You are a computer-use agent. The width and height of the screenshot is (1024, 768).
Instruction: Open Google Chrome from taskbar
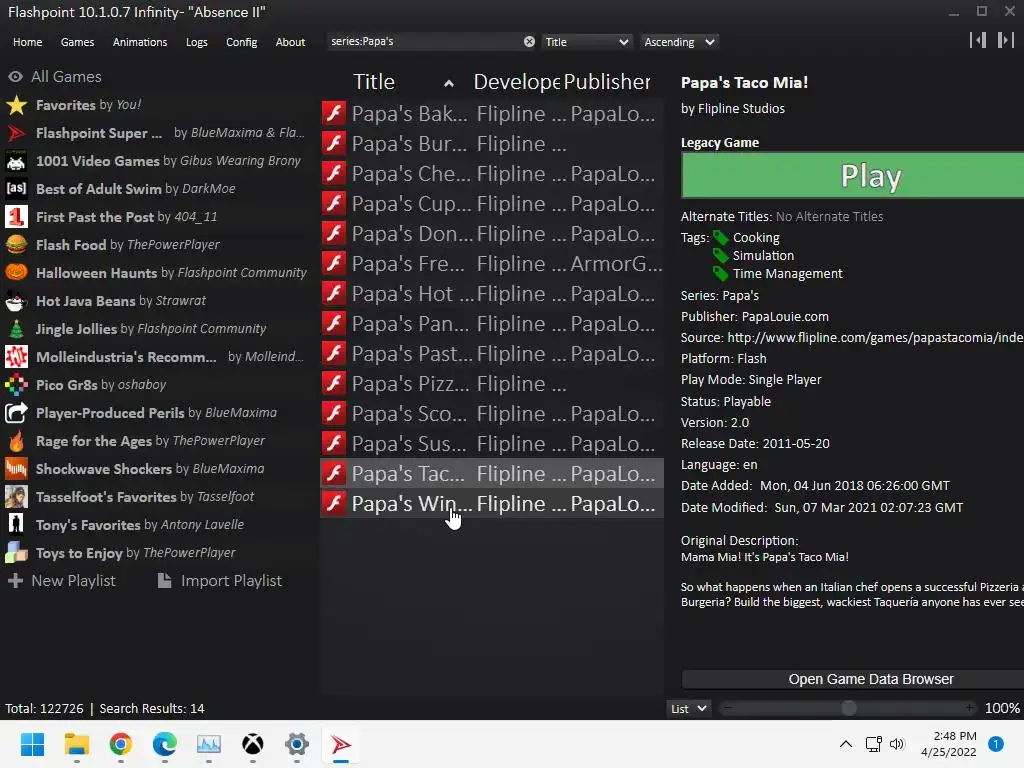click(x=121, y=744)
